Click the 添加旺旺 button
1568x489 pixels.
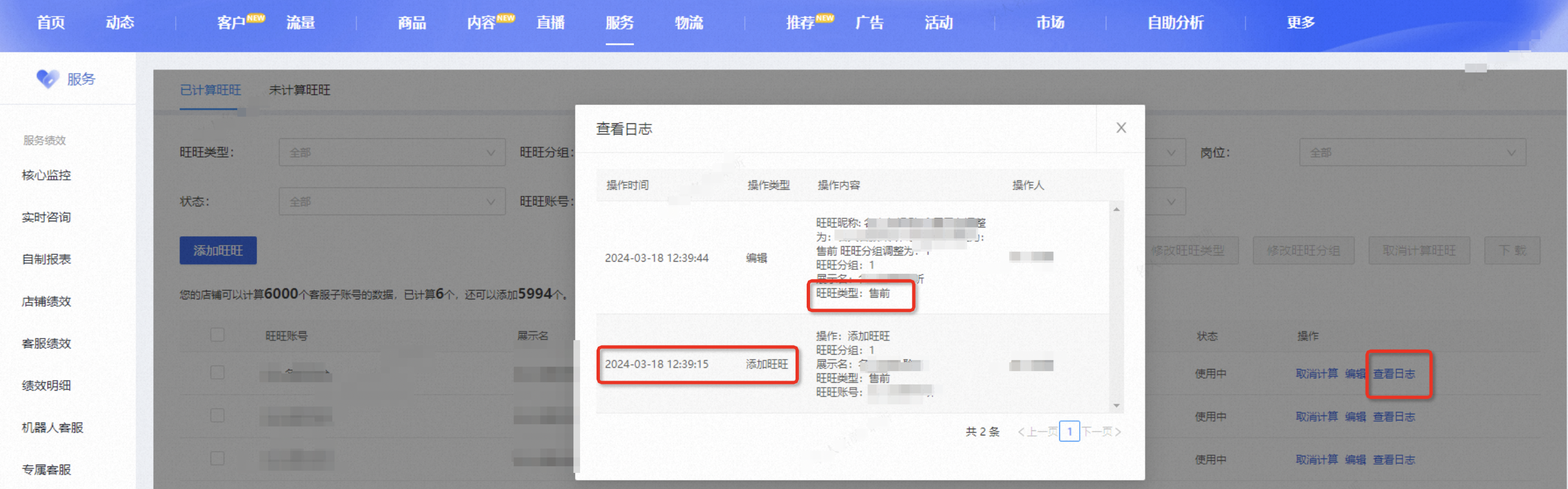218,250
